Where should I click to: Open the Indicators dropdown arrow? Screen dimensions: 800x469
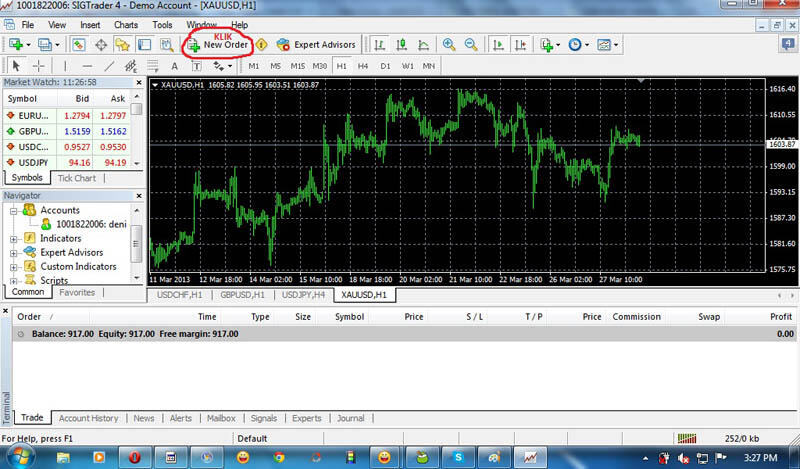(558, 45)
